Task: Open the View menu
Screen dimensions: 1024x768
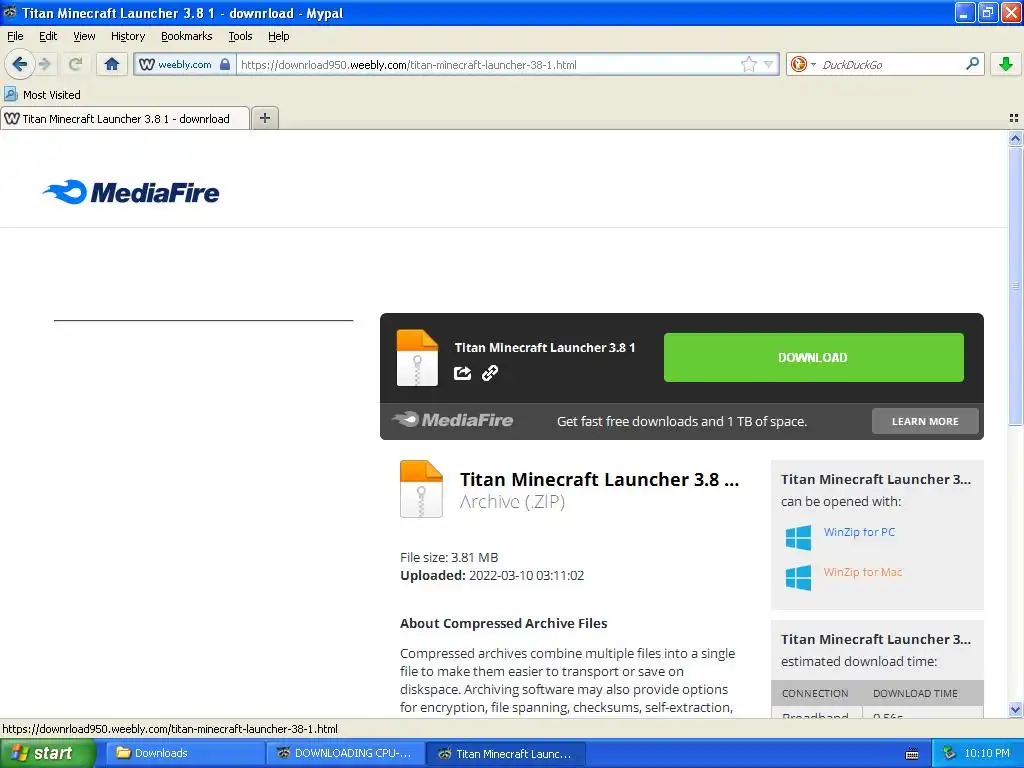Action: (x=84, y=36)
